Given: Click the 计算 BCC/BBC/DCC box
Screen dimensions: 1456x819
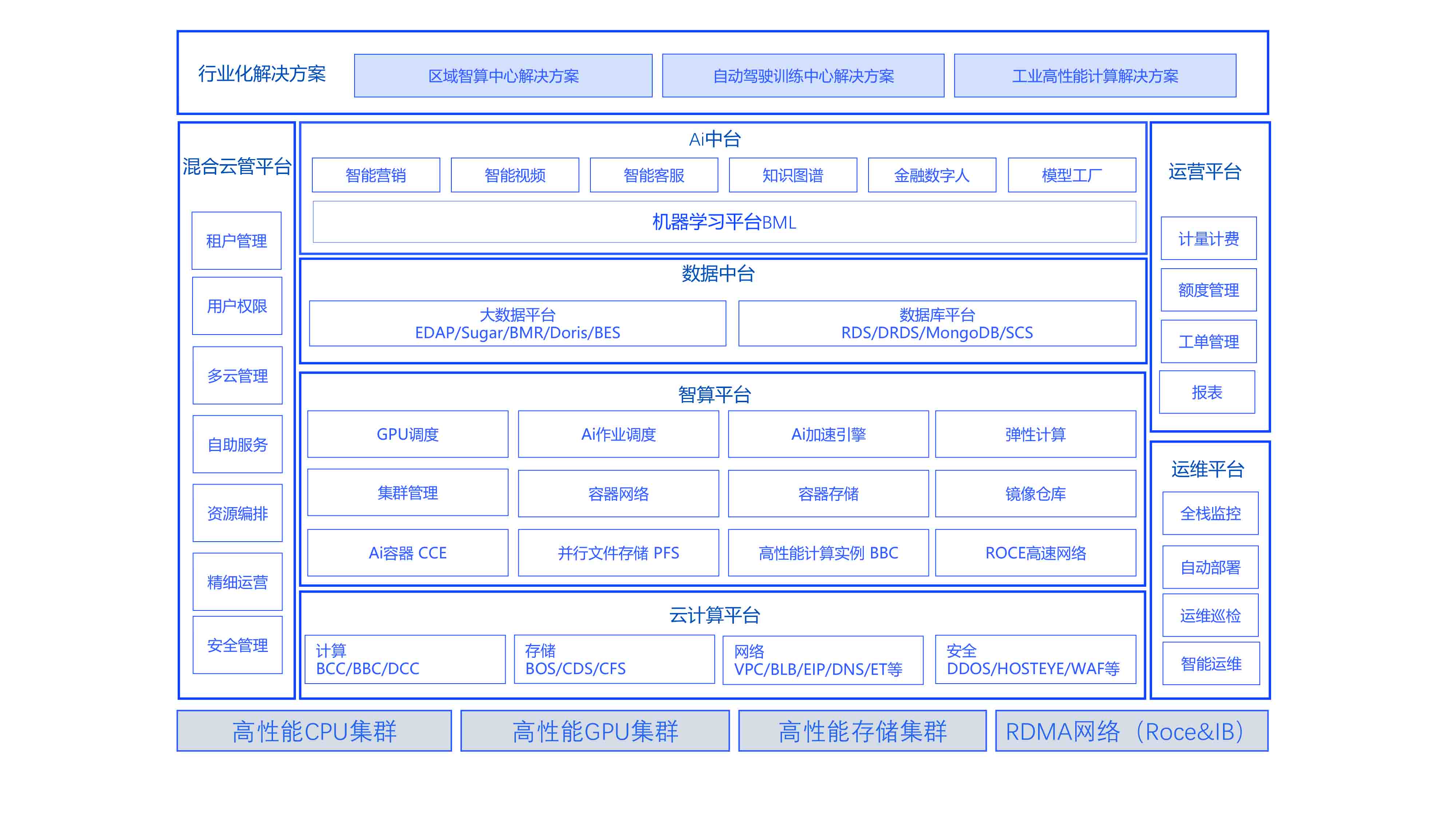Looking at the screenshot, I should click(x=405, y=660).
